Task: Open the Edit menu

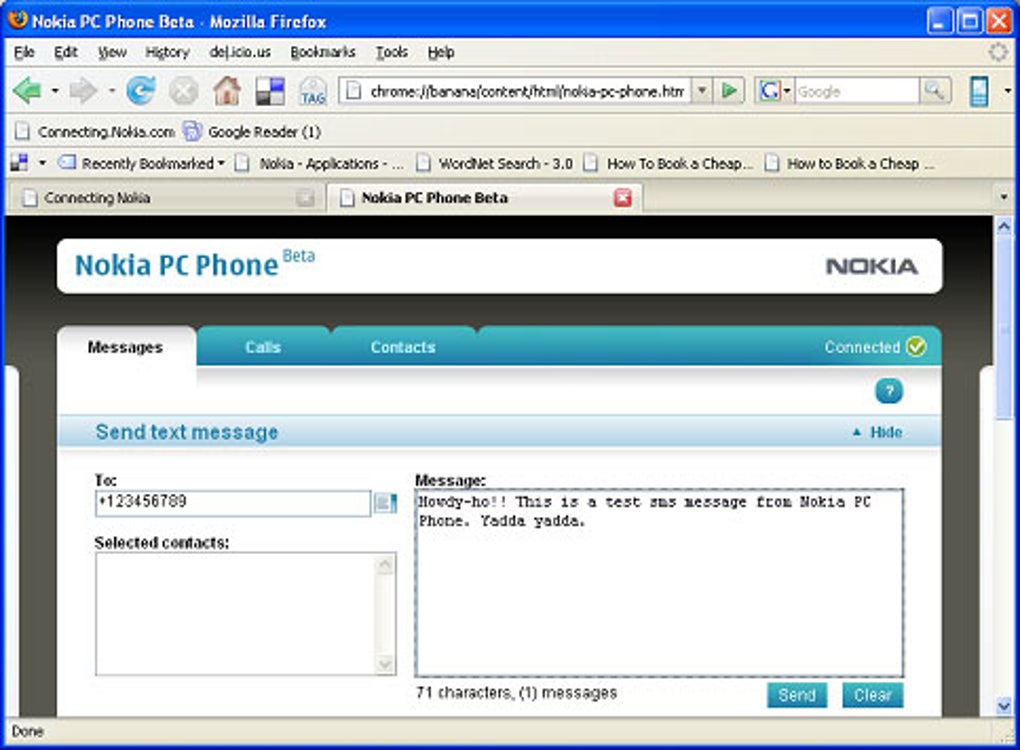Action: pos(66,52)
